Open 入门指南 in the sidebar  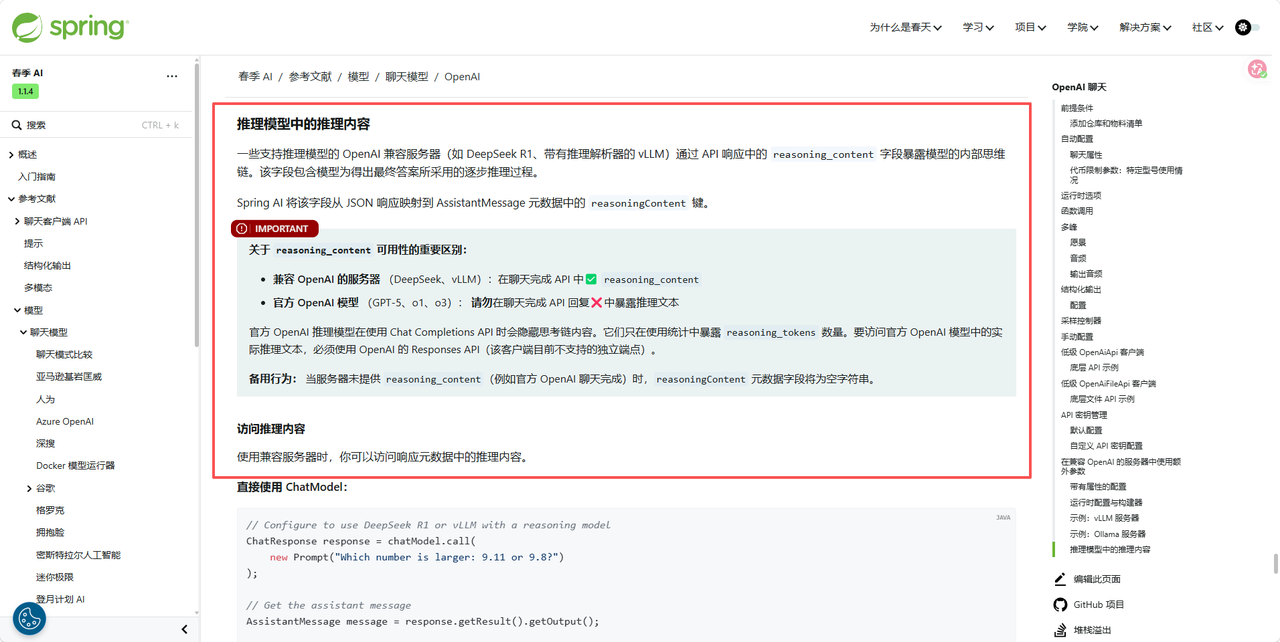[37, 177]
